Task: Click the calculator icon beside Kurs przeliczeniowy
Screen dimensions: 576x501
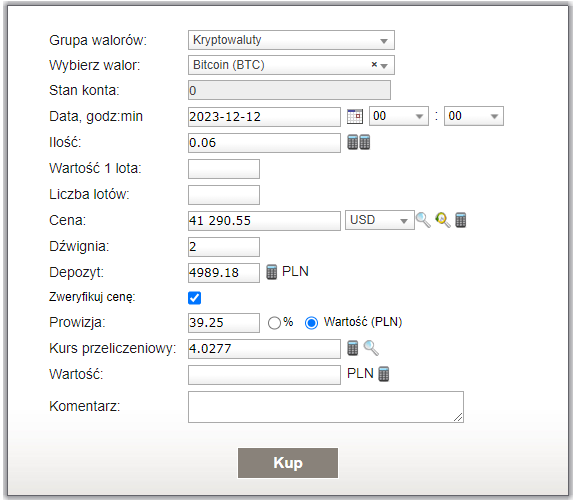Action: click(353, 348)
